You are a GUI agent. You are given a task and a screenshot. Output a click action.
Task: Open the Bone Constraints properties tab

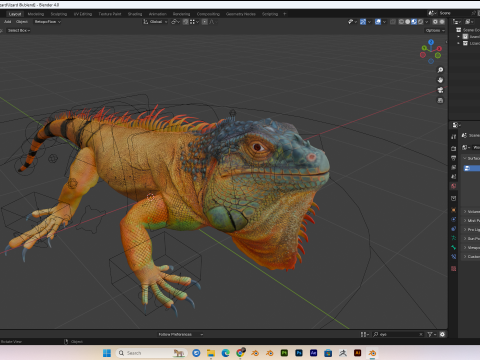pyautogui.click(x=454, y=257)
